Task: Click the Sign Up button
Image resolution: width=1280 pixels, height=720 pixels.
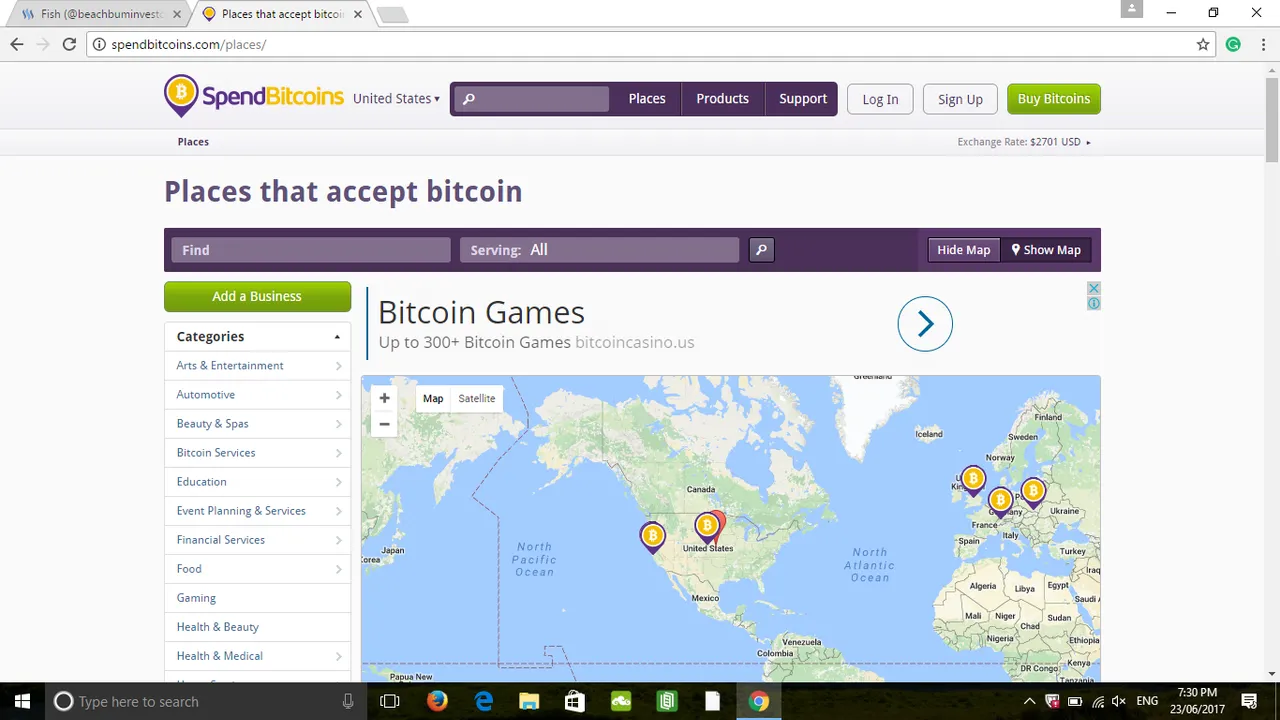Action: point(960,99)
